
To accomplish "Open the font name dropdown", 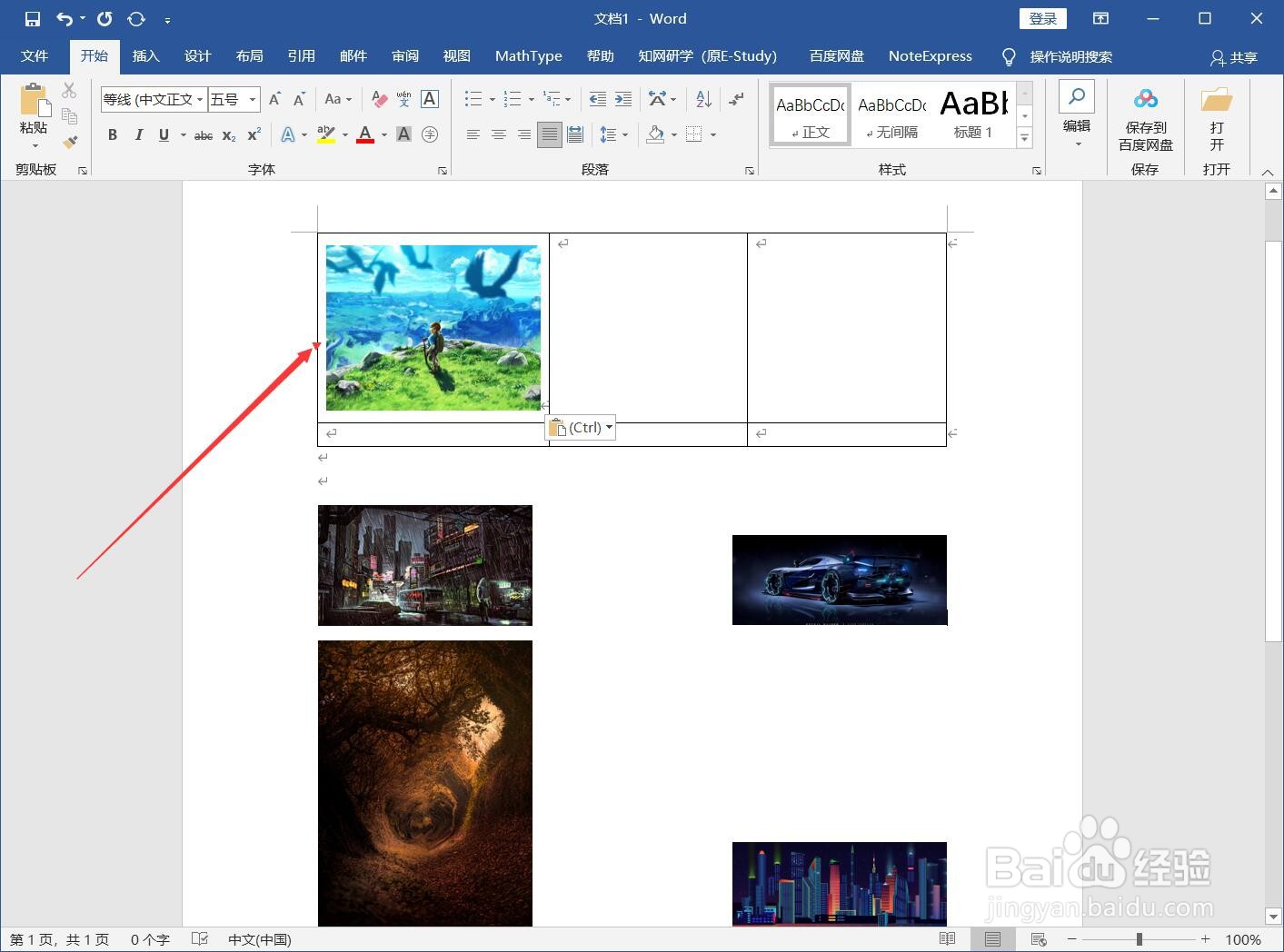I will (200, 100).
